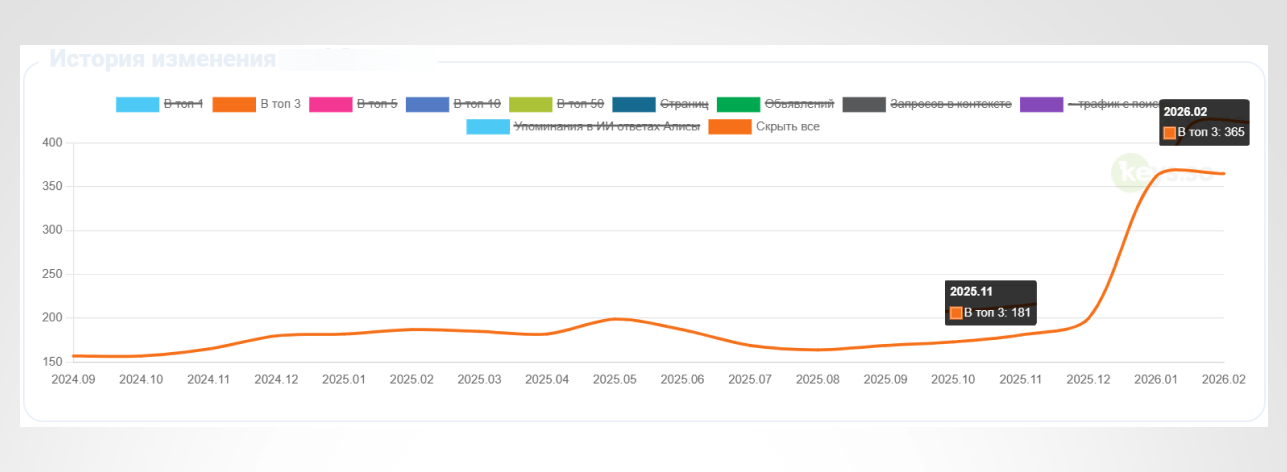Enable the 'Страниц' legend entry
The width and height of the screenshot is (1287, 472).
[685, 104]
